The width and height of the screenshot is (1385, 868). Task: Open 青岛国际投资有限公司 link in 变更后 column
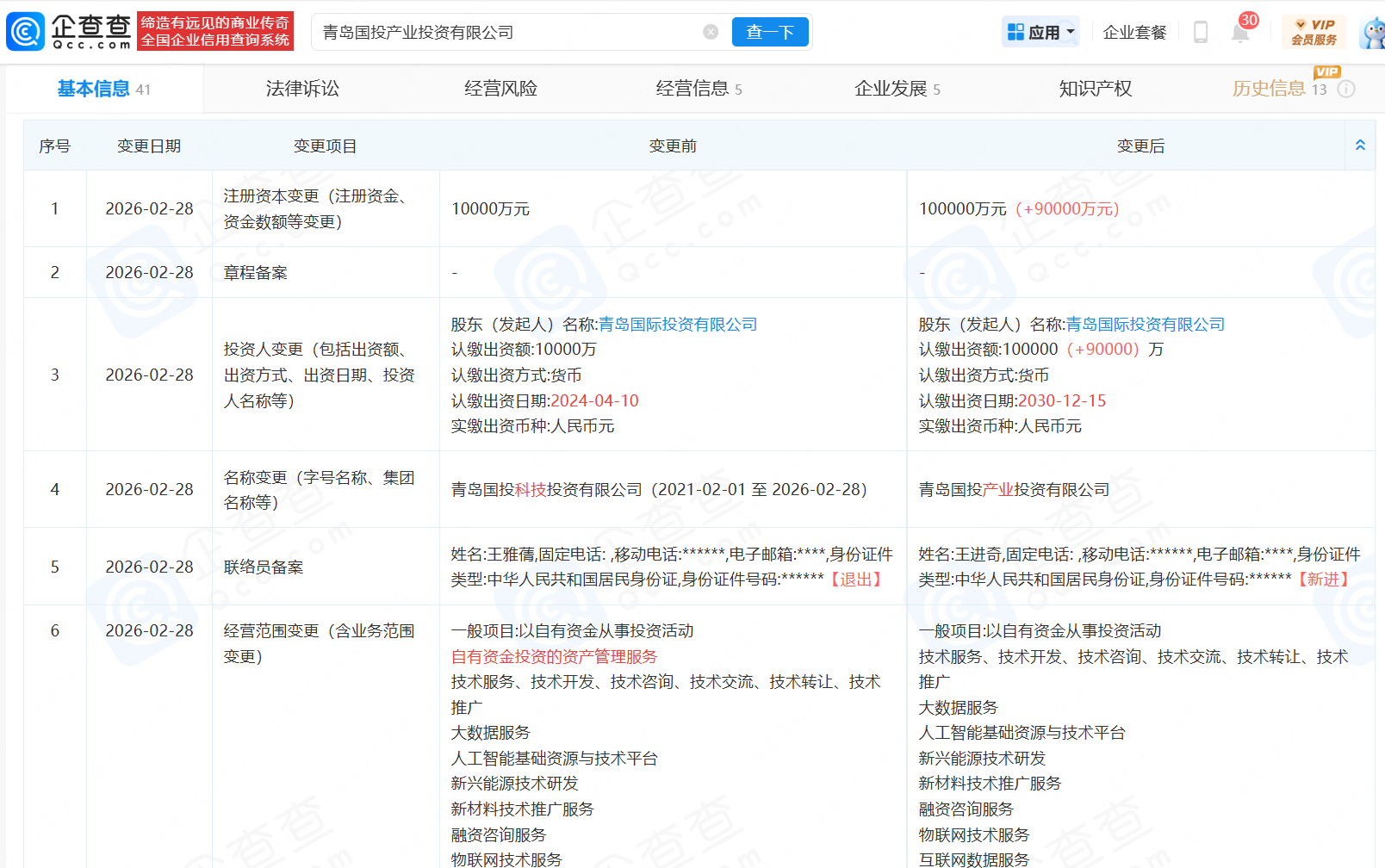click(x=1145, y=325)
